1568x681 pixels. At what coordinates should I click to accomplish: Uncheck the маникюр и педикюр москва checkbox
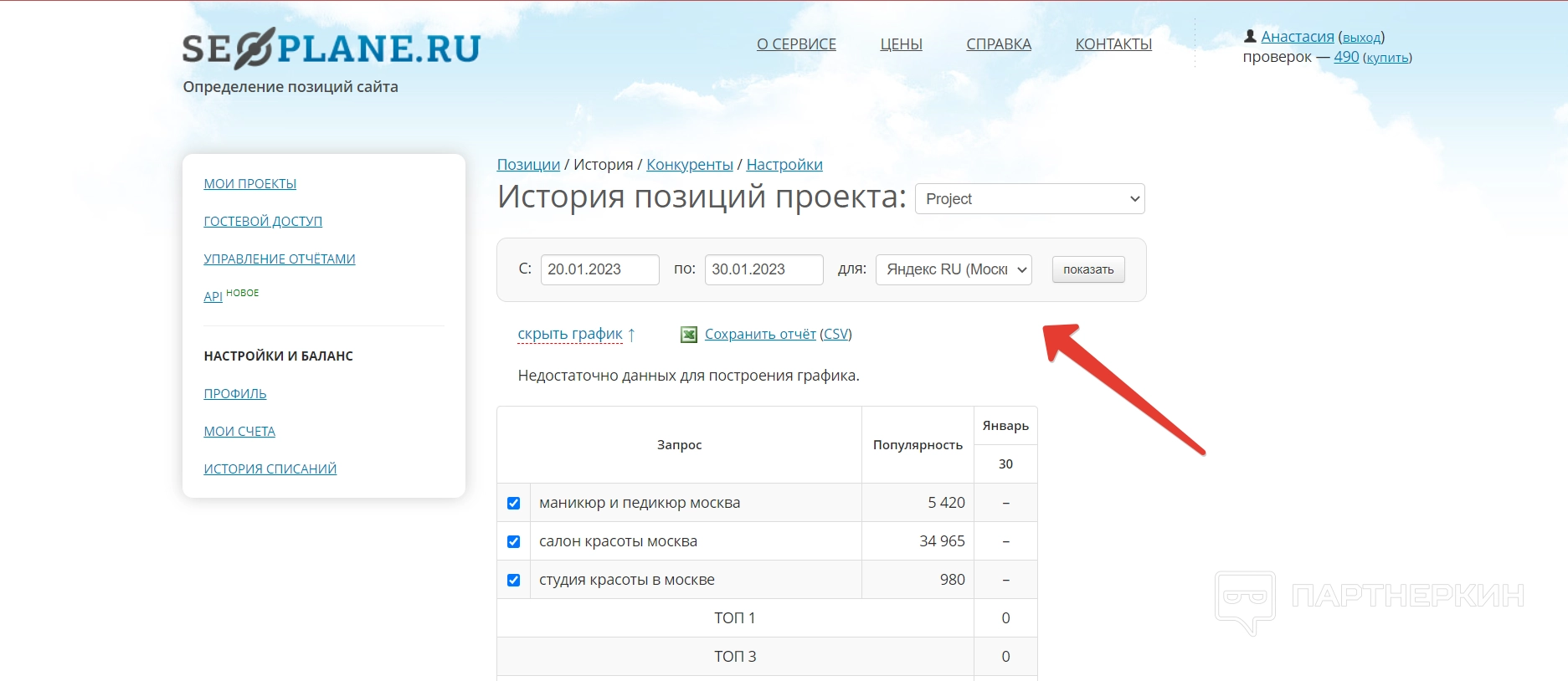pos(514,503)
